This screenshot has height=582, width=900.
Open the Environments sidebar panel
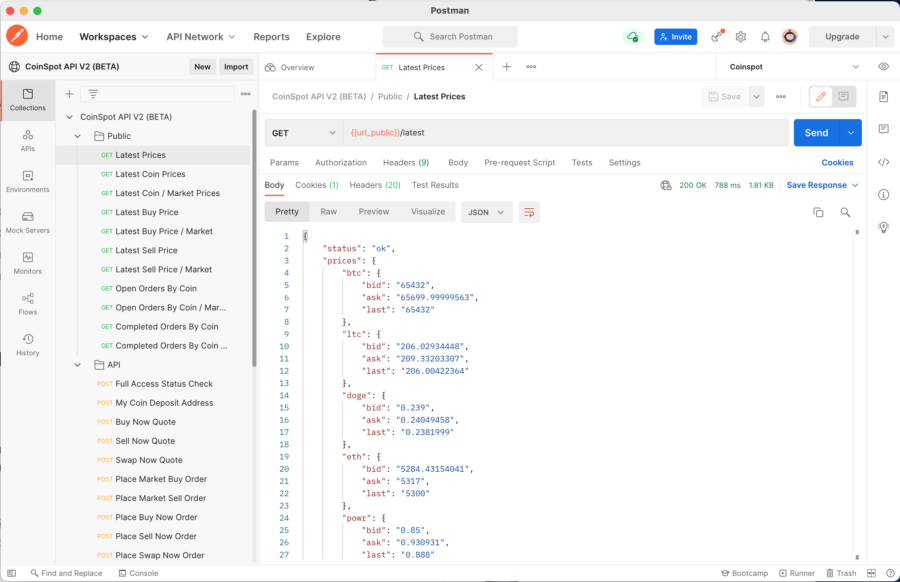28,181
